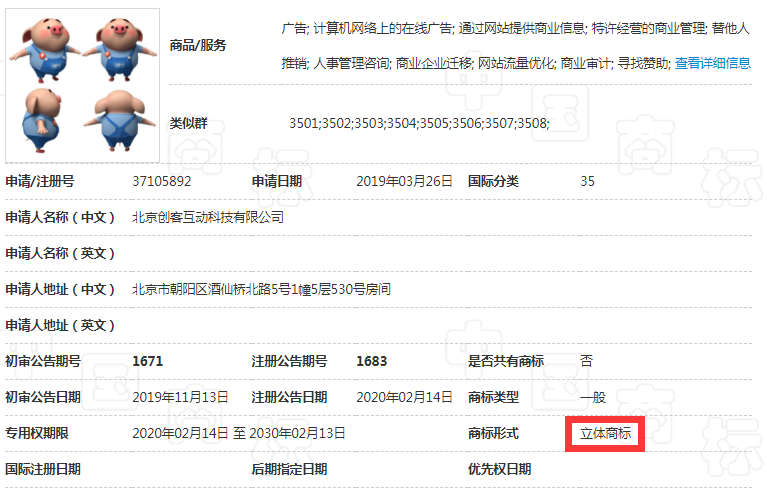Click the shared trademark value 否
The height and width of the screenshot is (489, 767).
587,361
